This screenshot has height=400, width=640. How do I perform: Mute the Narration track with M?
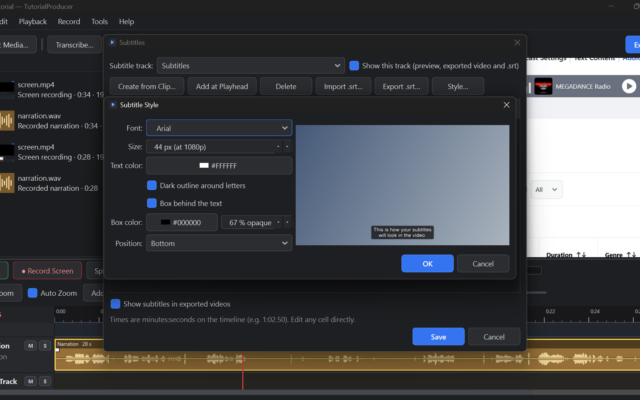30,346
